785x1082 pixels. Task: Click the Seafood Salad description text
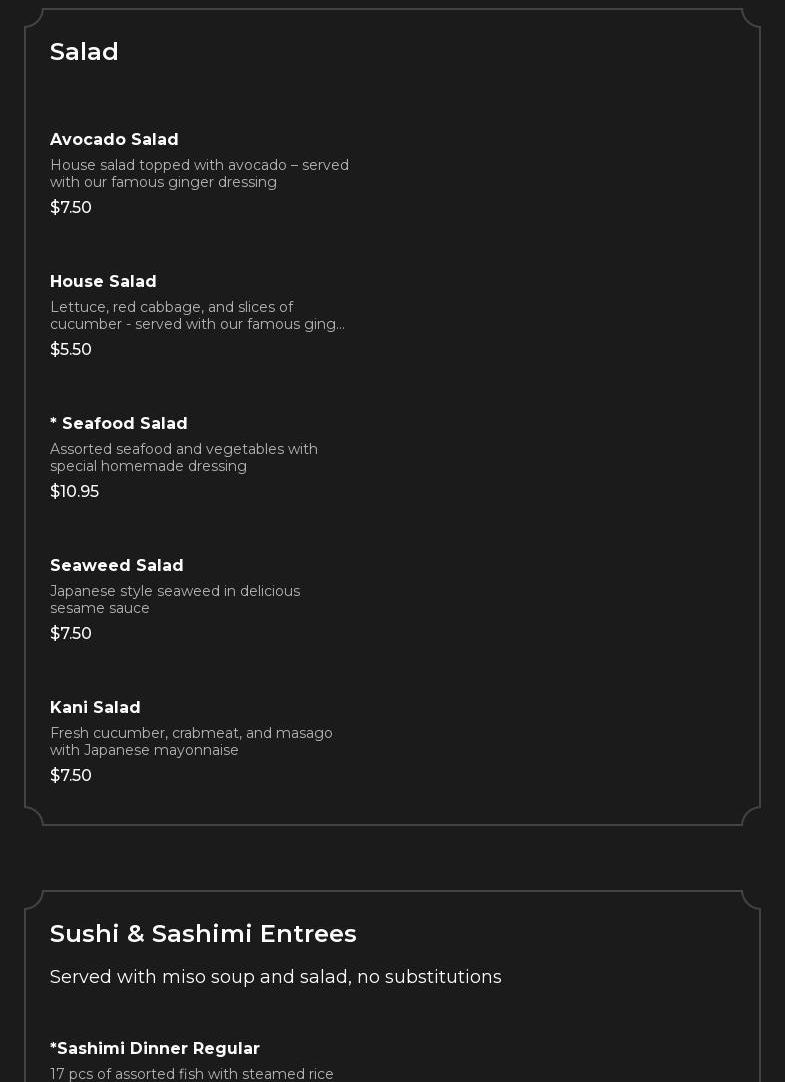click(x=184, y=458)
